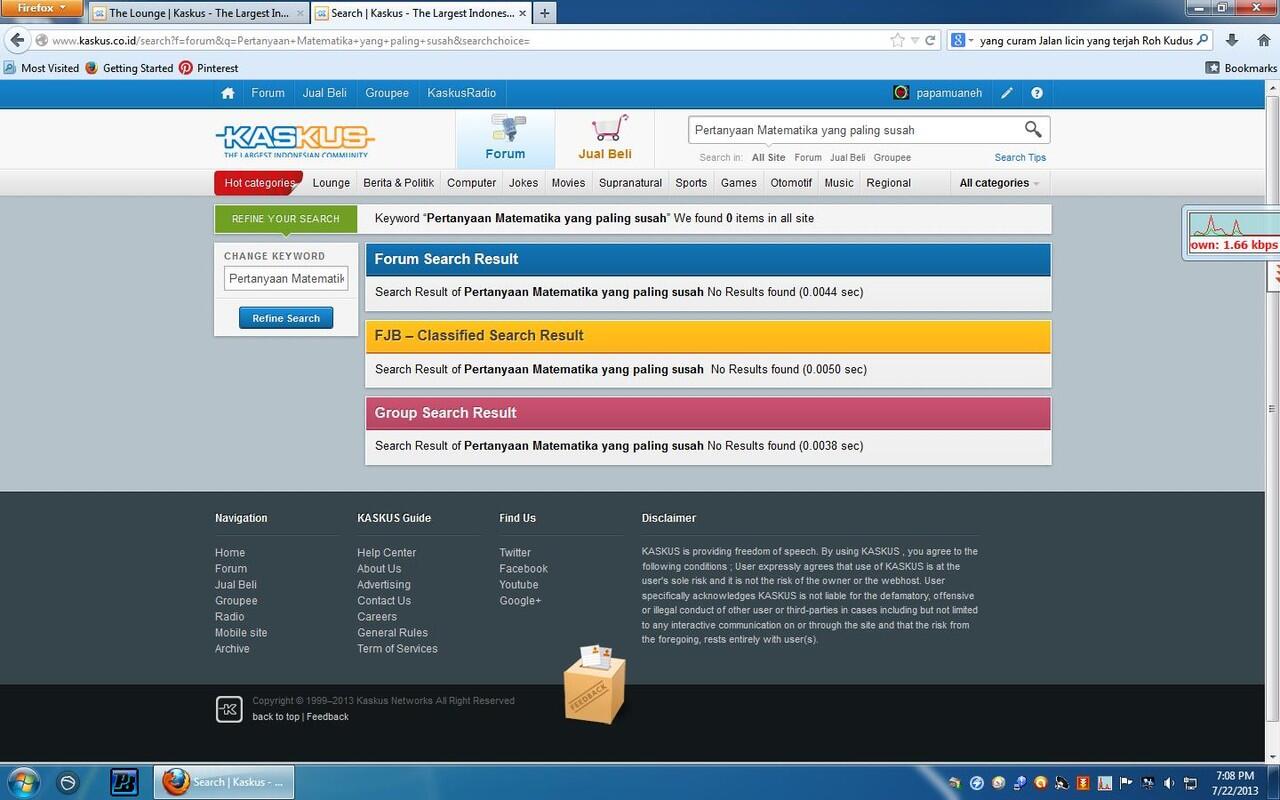Open the Bookmarks menu at right
The width and height of the screenshot is (1280, 800).
click(x=1241, y=68)
